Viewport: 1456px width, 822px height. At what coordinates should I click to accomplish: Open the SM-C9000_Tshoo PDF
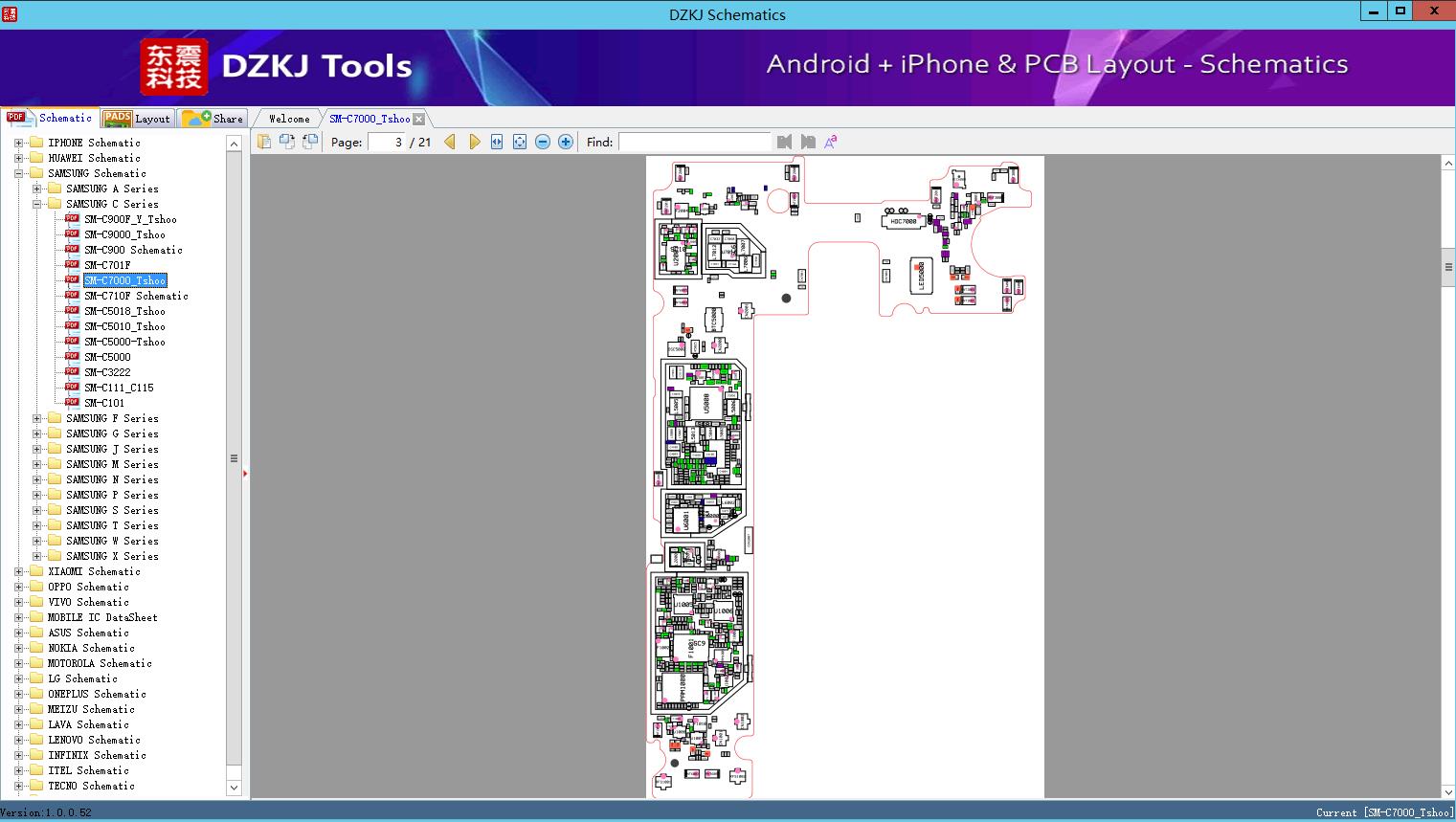coord(124,234)
